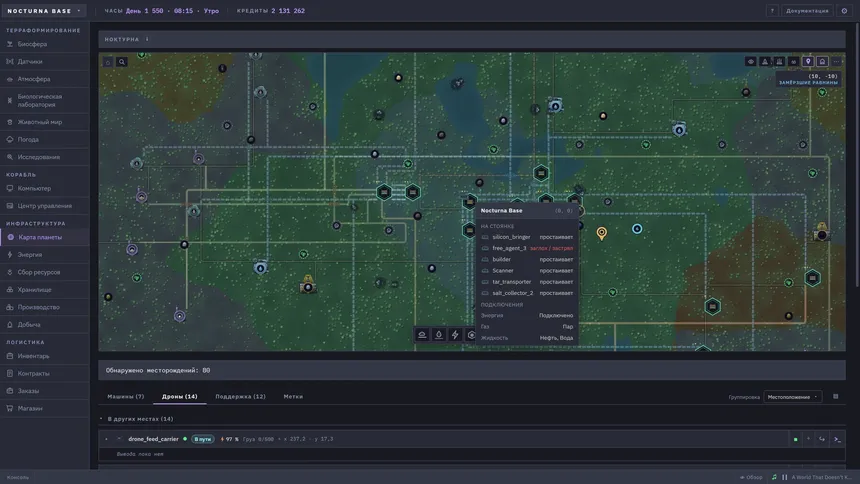Open the Консоль console in status bar
The width and height of the screenshot is (860, 484).
pos(18,477)
